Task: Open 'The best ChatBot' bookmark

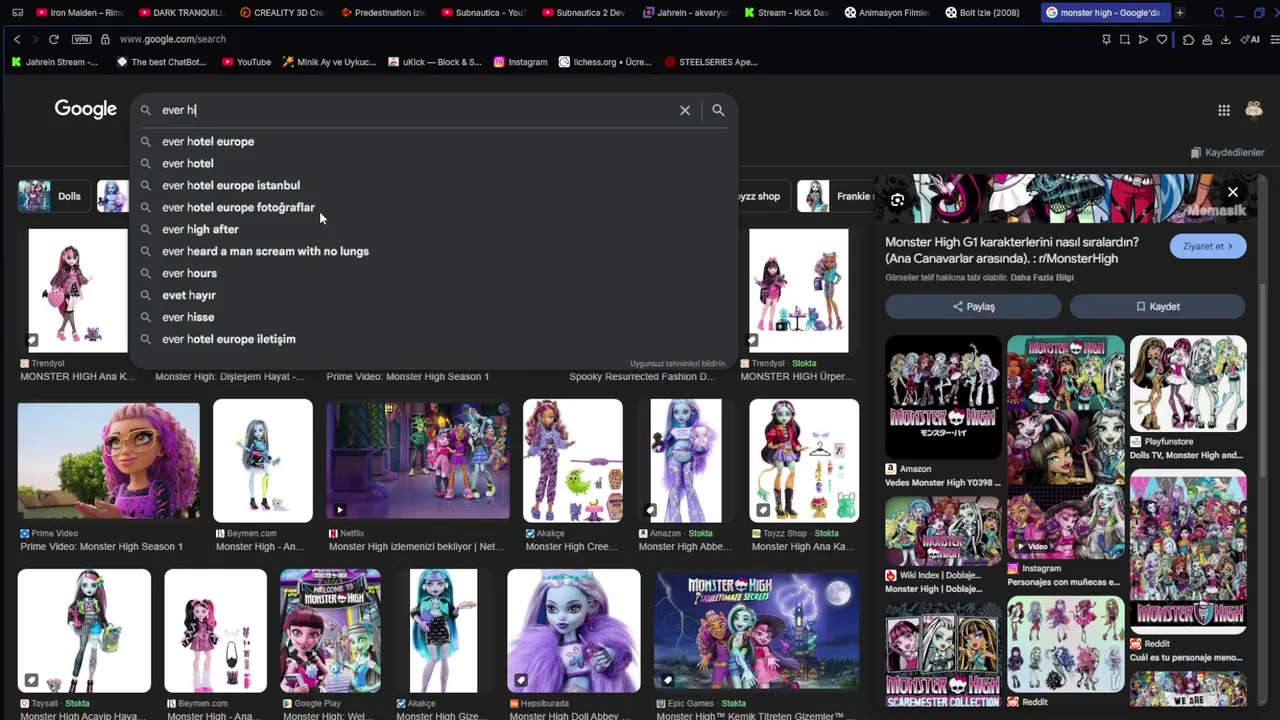Action: [161, 62]
